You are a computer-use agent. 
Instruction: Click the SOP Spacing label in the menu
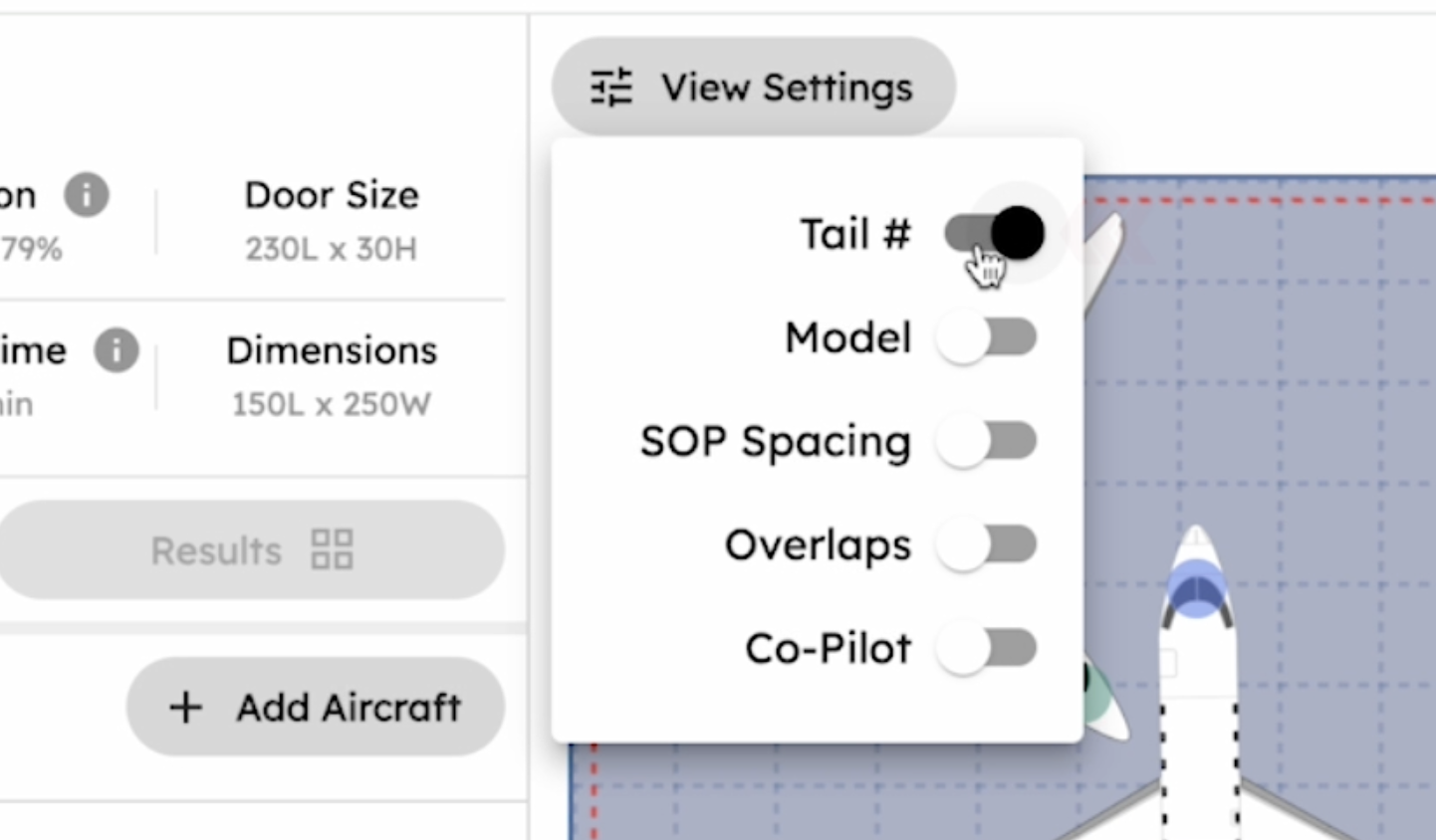(x=775, y=442)
